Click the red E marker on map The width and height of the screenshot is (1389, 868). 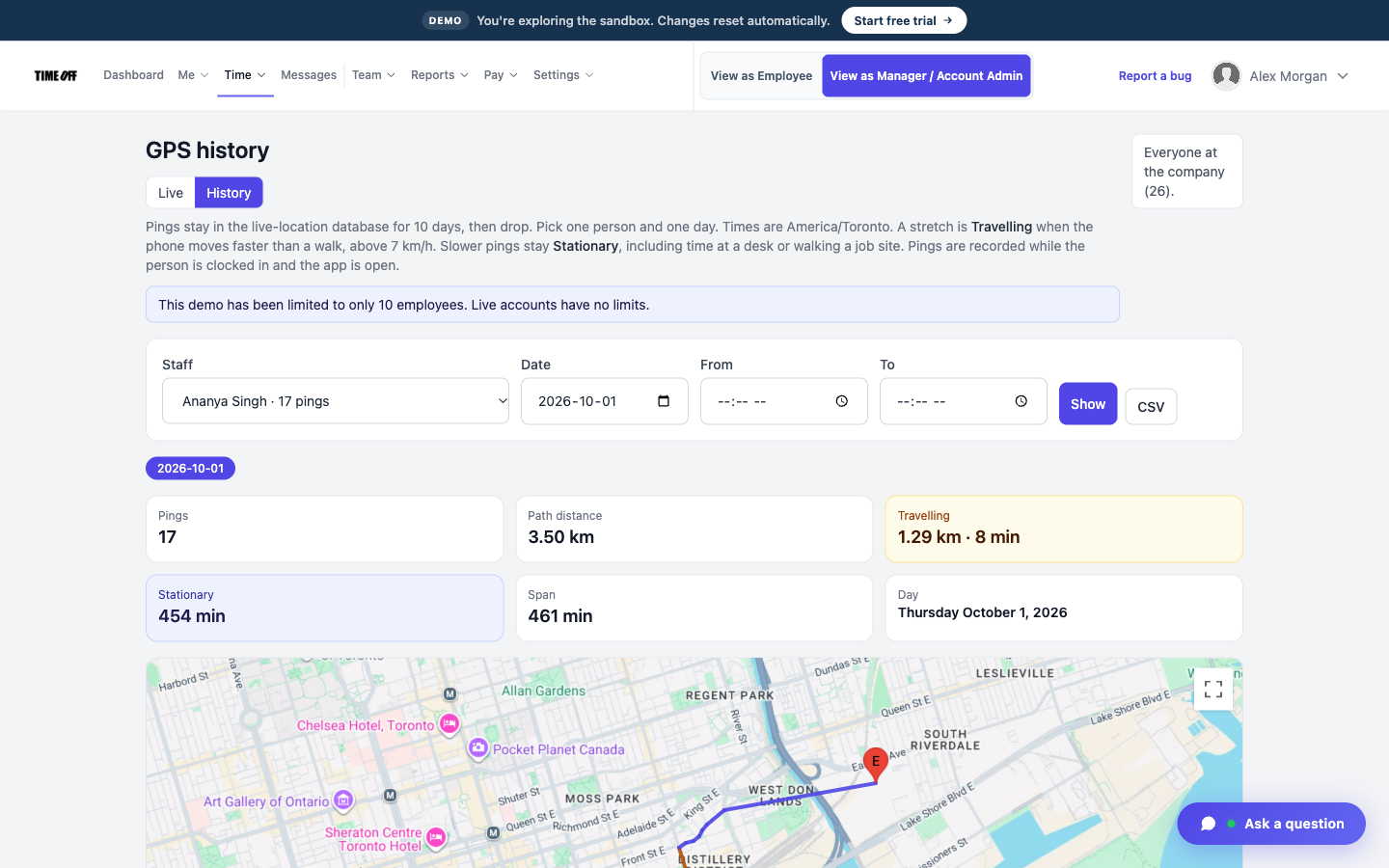coord(876,763)
